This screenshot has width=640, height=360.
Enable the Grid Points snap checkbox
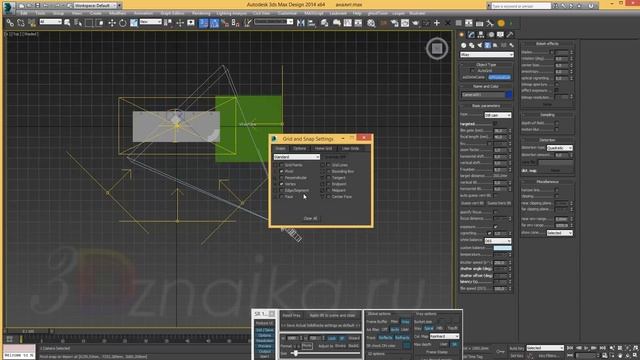[x=282, y=165]
